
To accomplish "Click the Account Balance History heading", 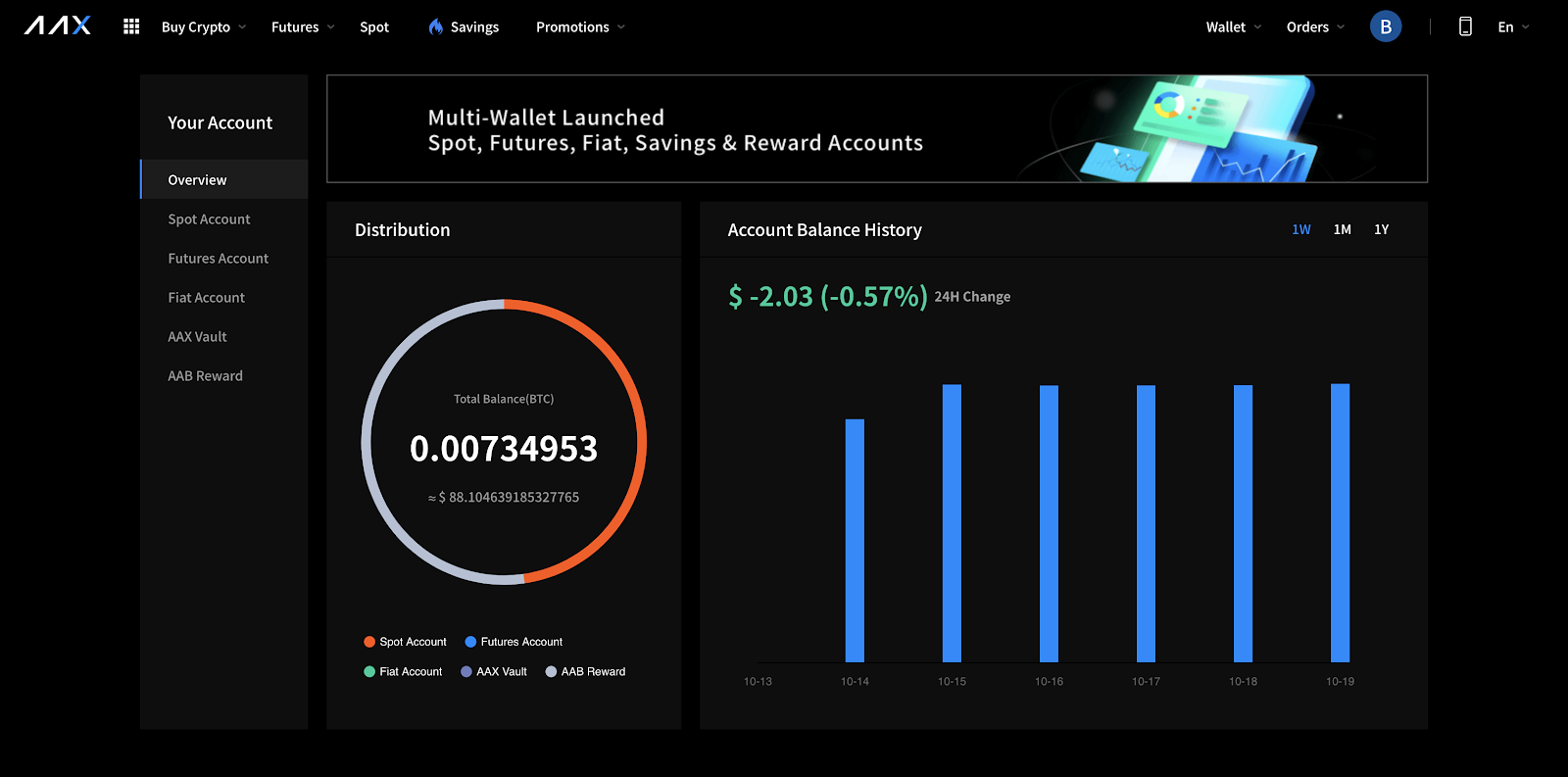I will click(x=825, y=230).
